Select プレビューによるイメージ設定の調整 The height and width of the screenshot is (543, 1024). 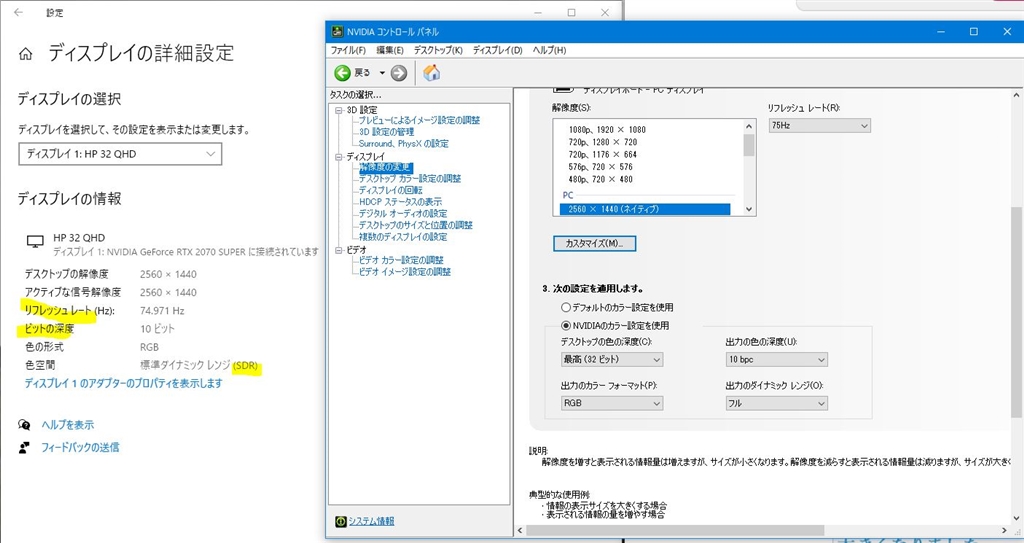(x=419, y=120)
